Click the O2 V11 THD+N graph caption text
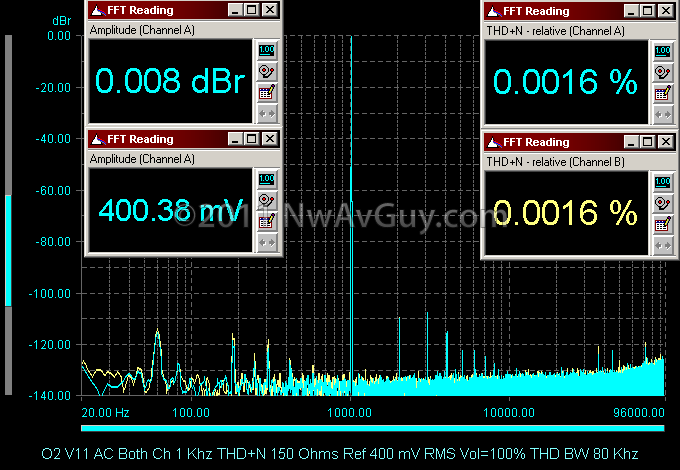 click(340, 454)
